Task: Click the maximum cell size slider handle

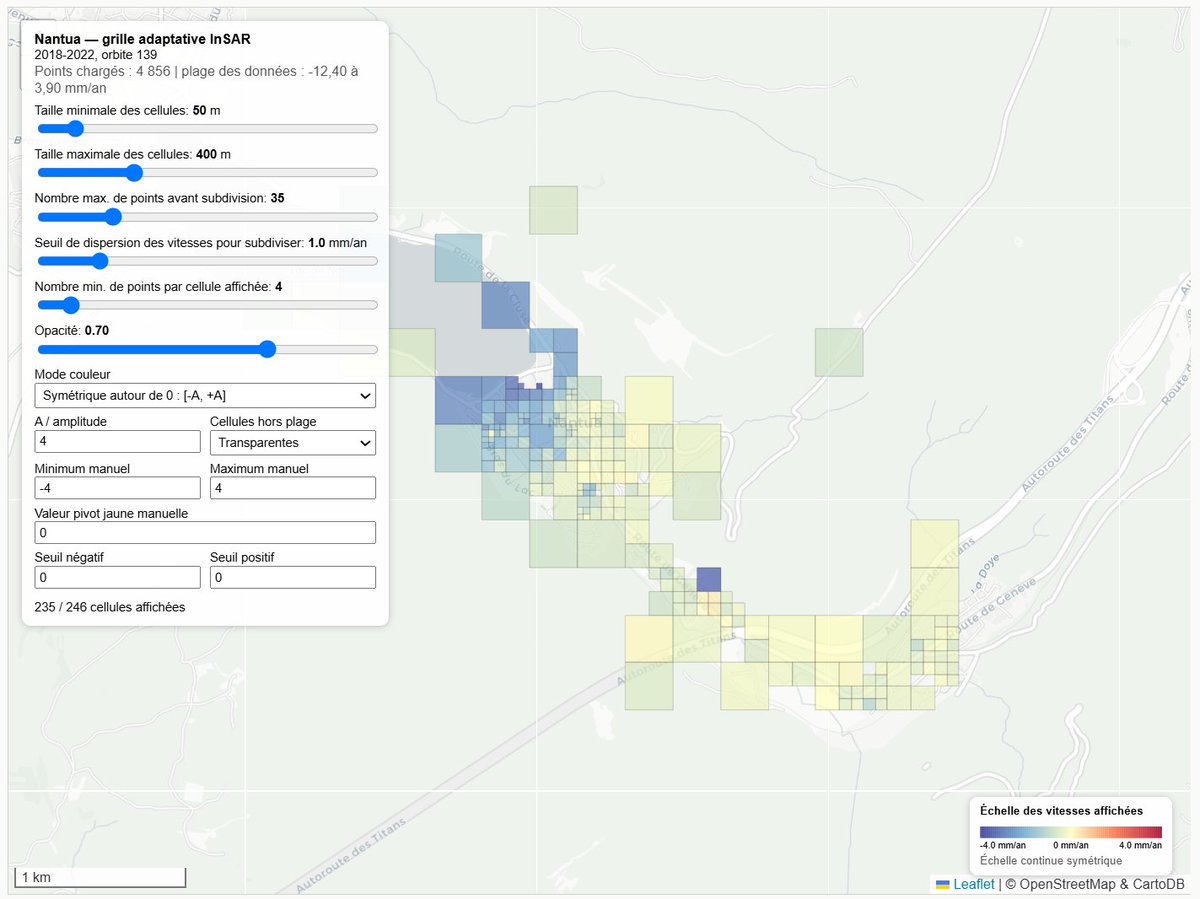Action: [133, 172]
